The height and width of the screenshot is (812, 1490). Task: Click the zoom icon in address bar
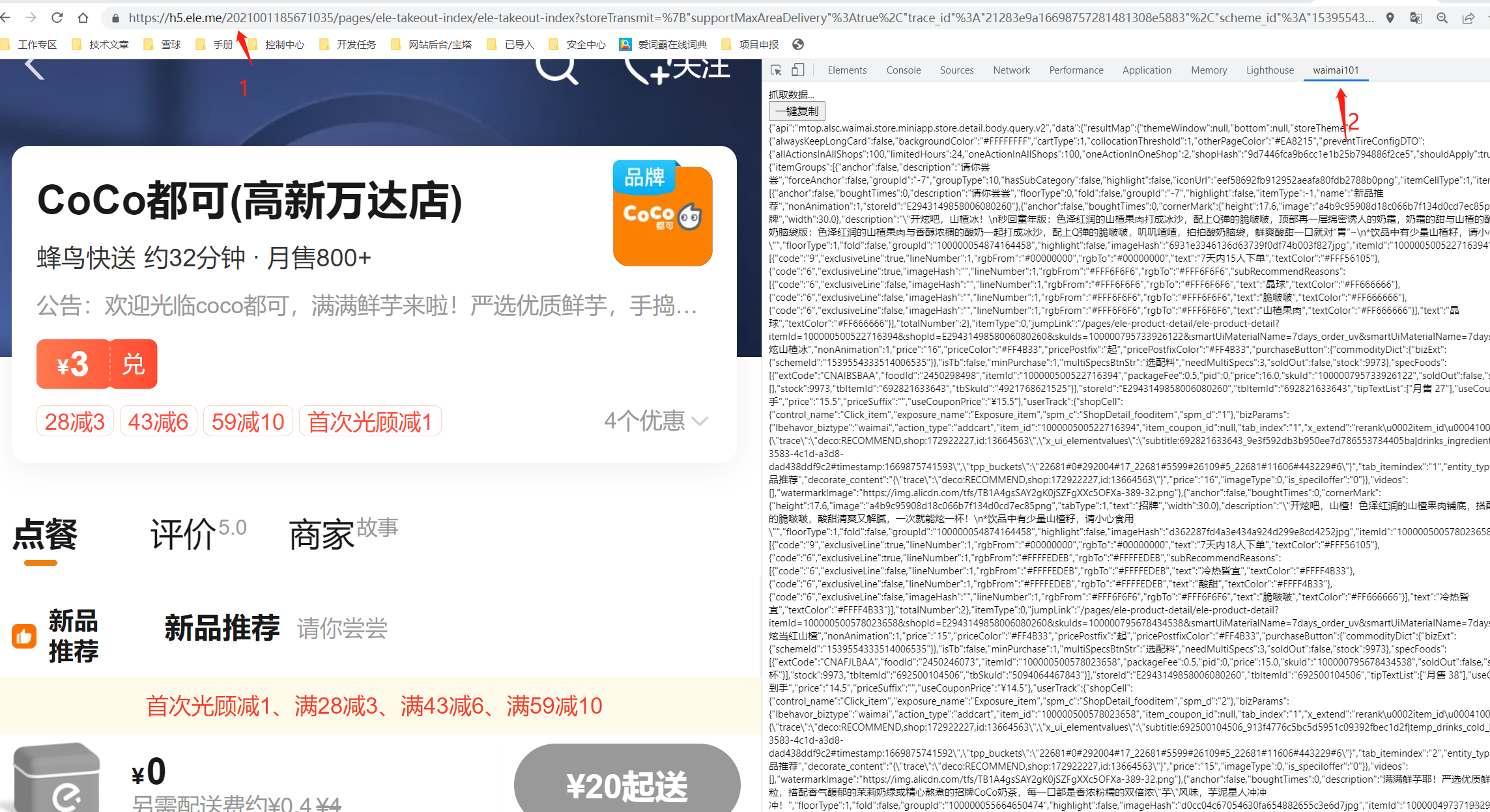click(x=1442, y=18)
